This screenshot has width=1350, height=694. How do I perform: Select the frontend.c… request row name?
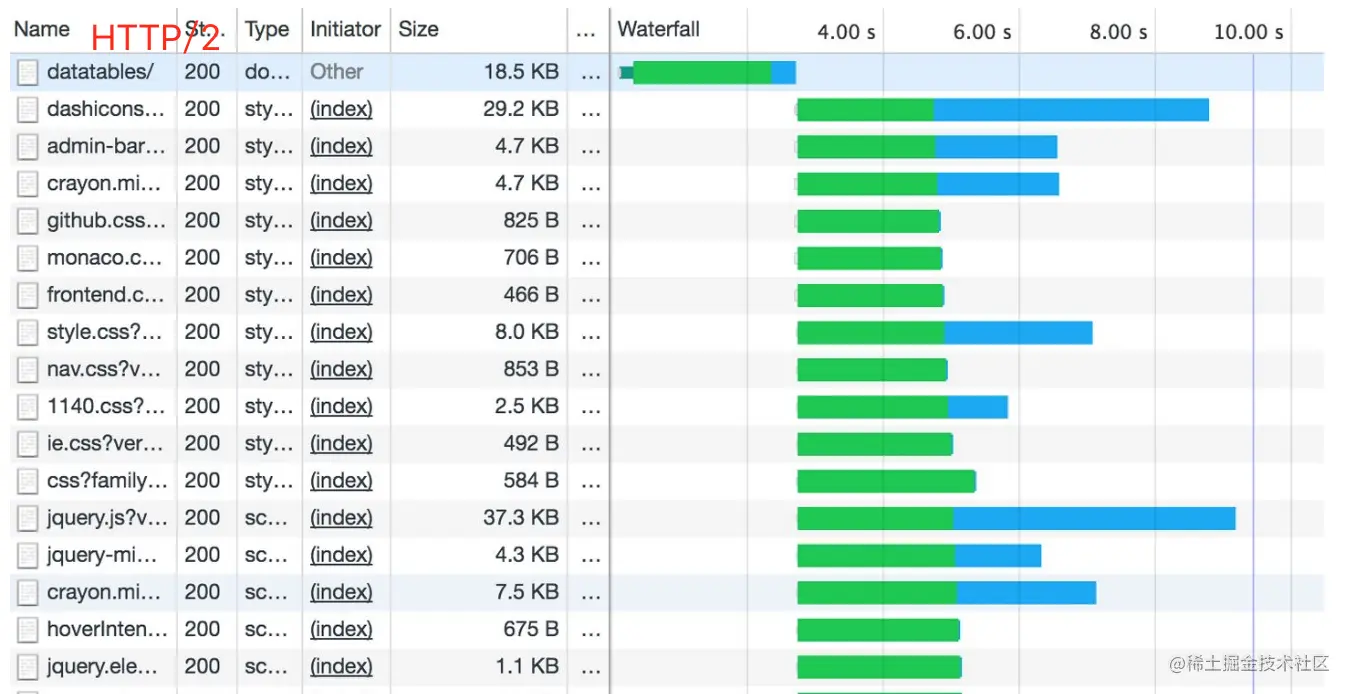pyautogui.click(x=105, y=295)
